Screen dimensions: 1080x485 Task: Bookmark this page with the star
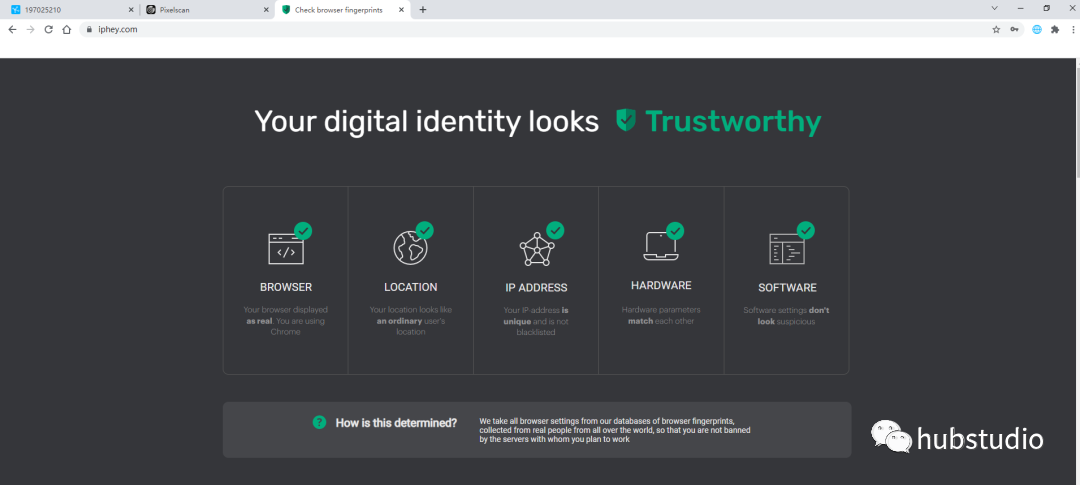[996, 30]
